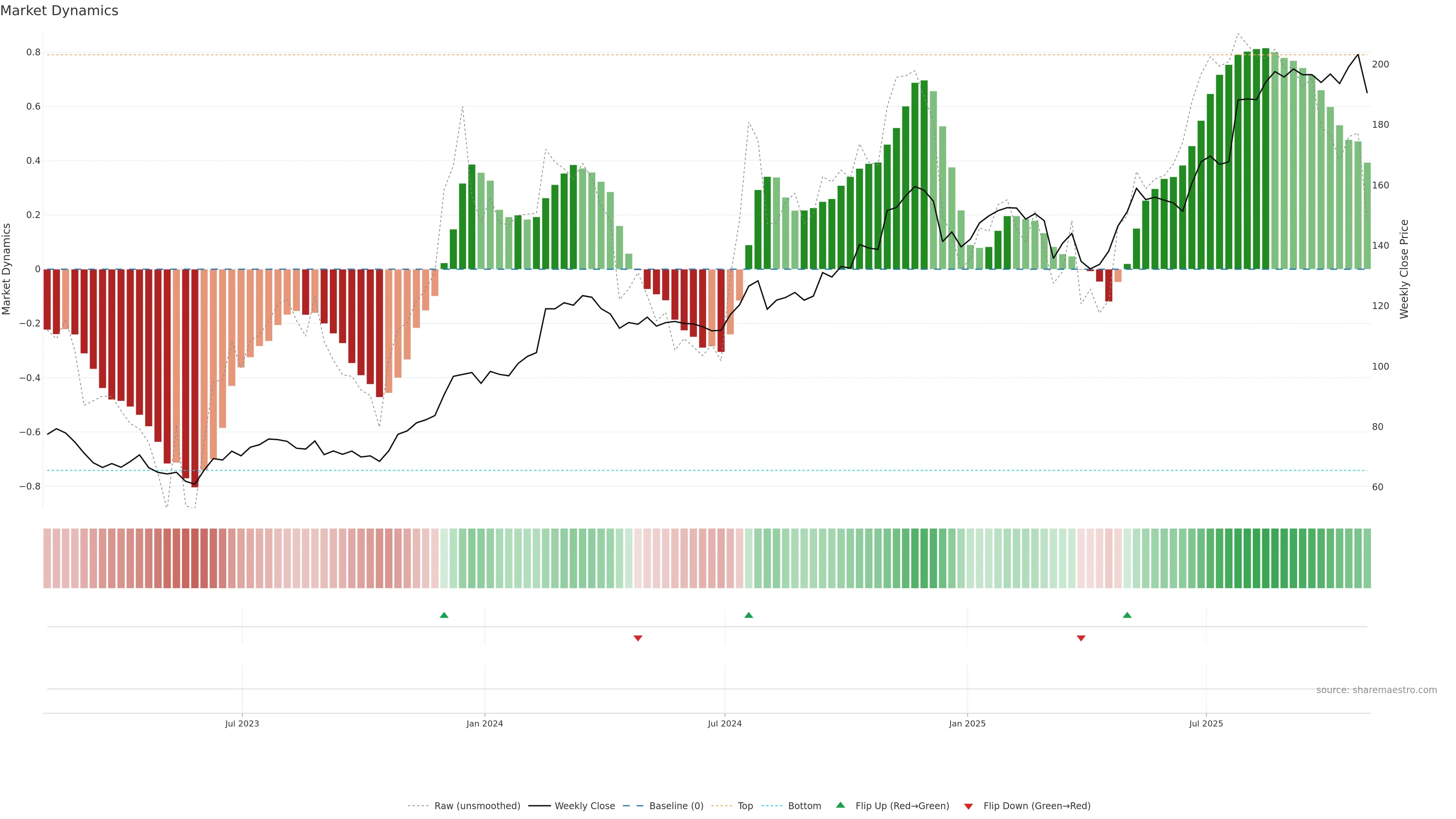This screenshot has width=1456, height=819.
Task: Click the green Flip Up triangle after Jul 2024
Action: (x=748, y=615)
